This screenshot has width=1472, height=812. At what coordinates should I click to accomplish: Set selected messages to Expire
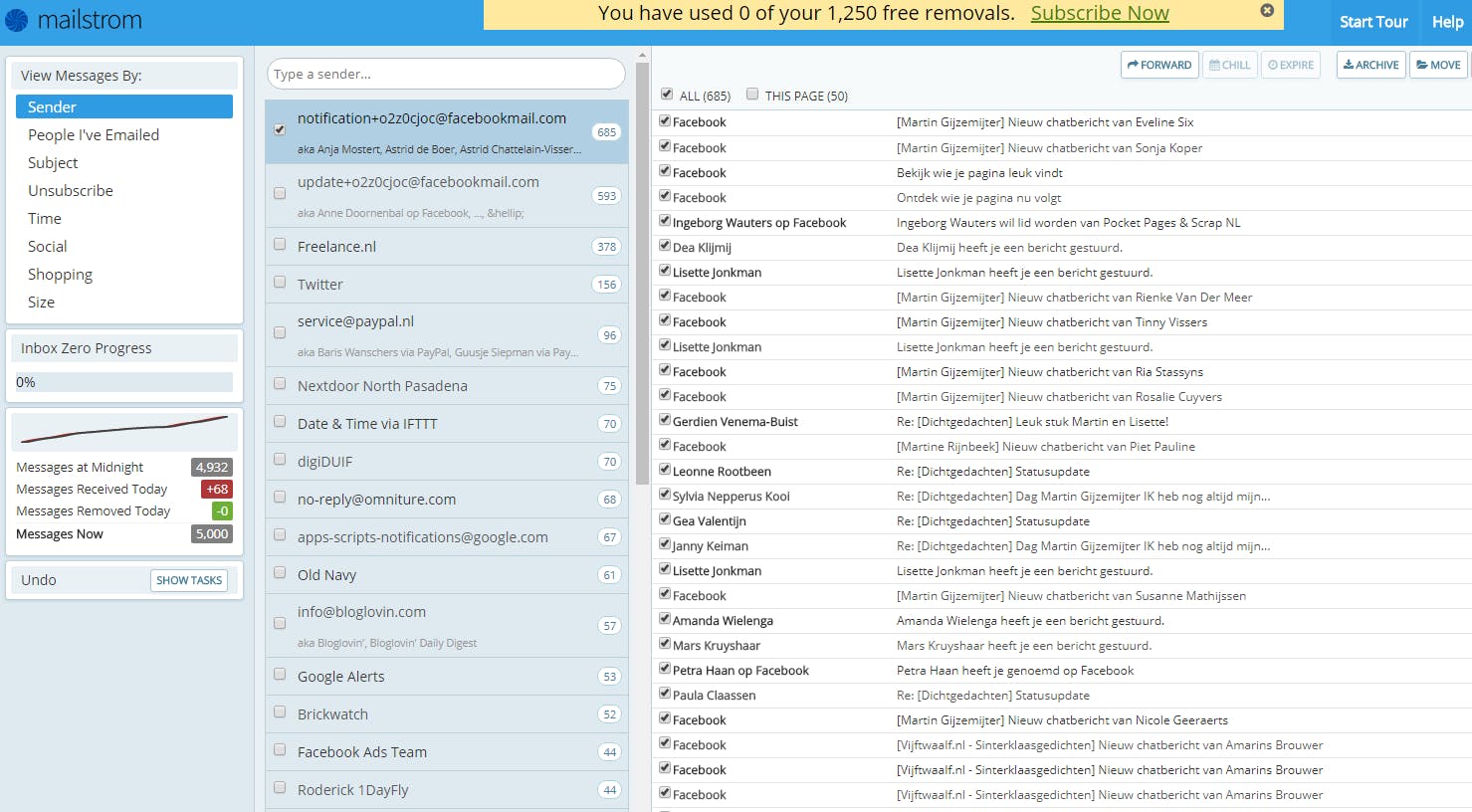(x=1291, y=65)
